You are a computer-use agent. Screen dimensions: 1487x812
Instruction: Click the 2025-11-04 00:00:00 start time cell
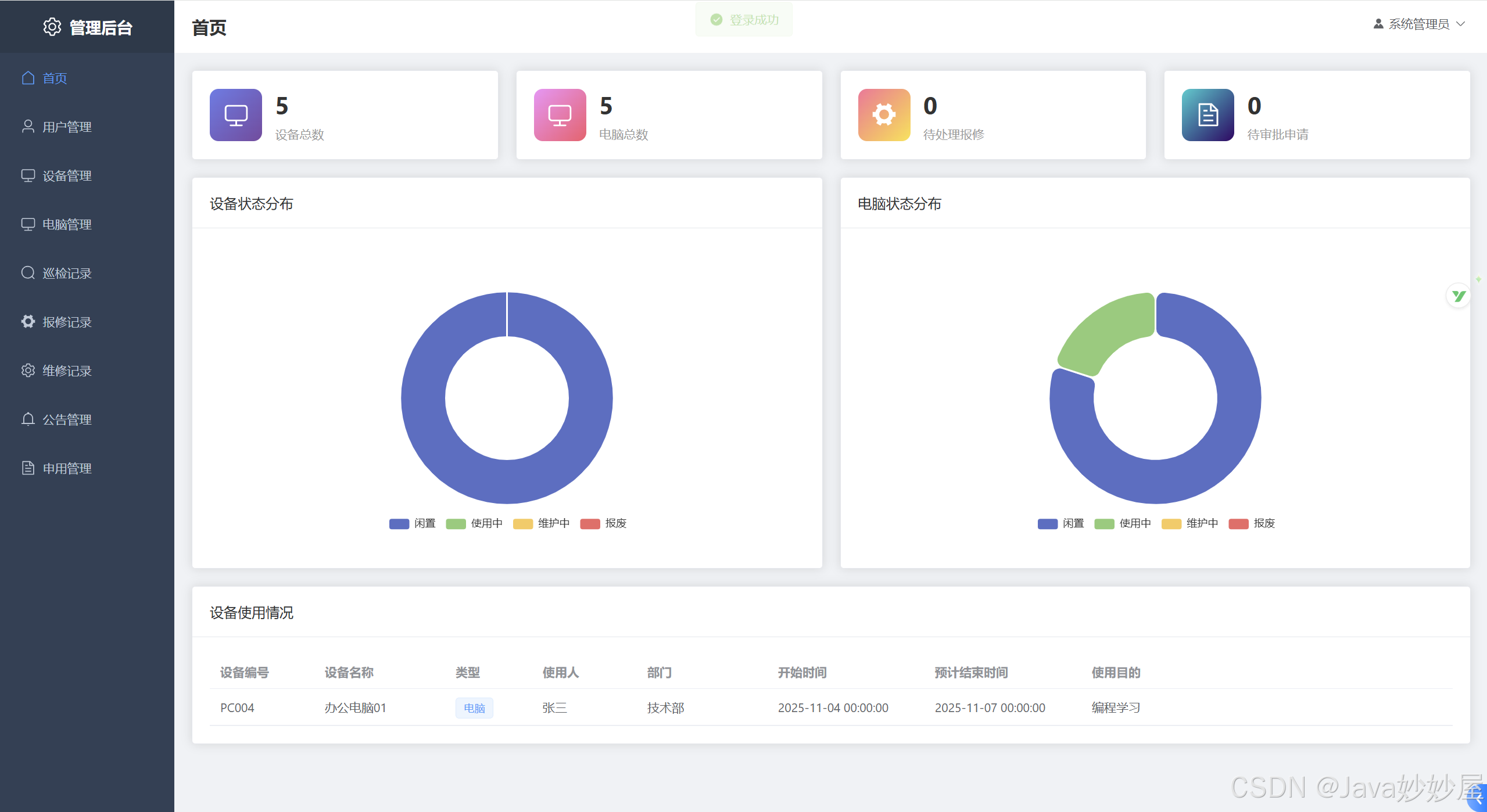pyautogui.click(x=833, y=708)
